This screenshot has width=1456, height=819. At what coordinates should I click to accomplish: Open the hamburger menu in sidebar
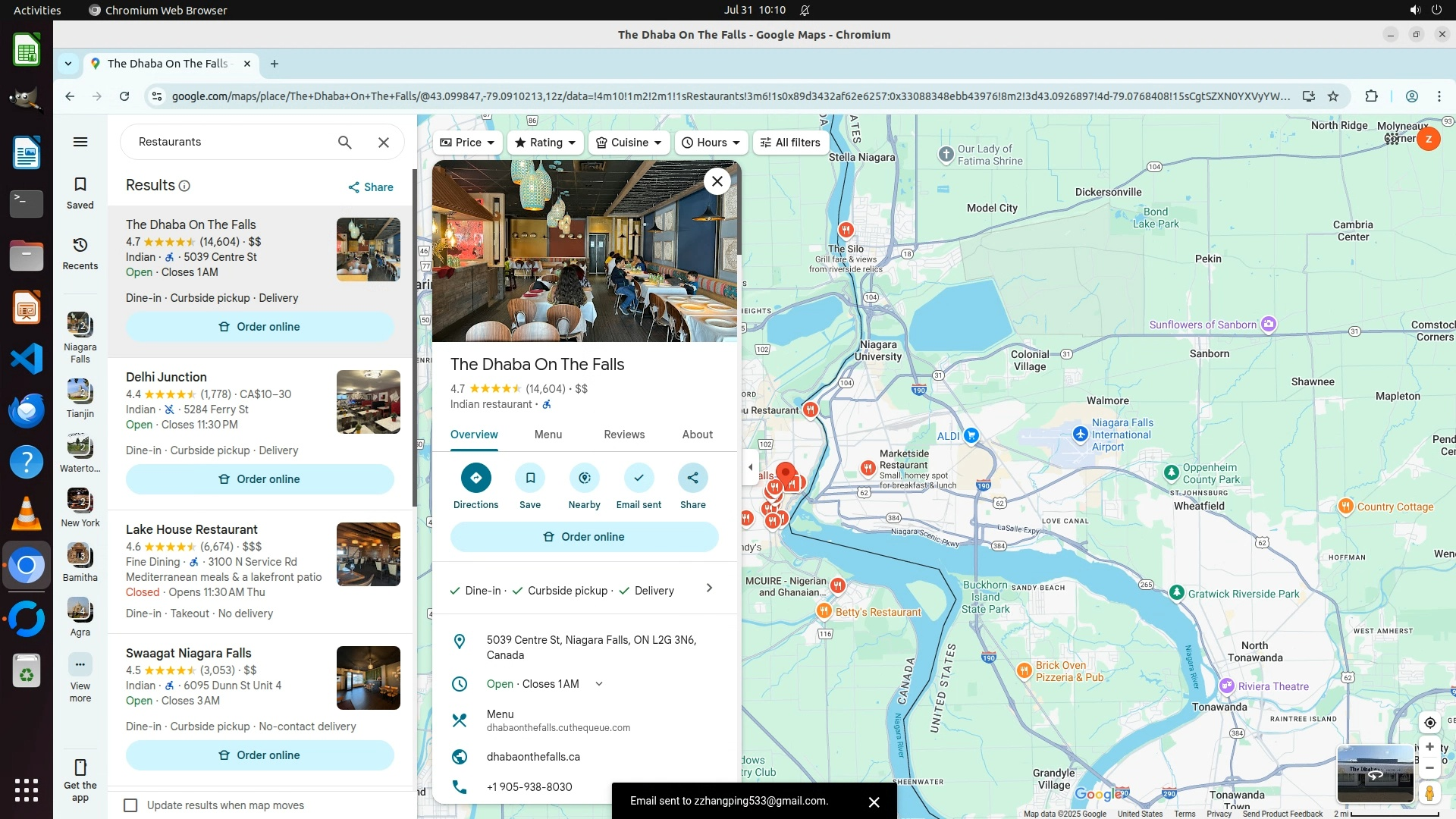80,142
